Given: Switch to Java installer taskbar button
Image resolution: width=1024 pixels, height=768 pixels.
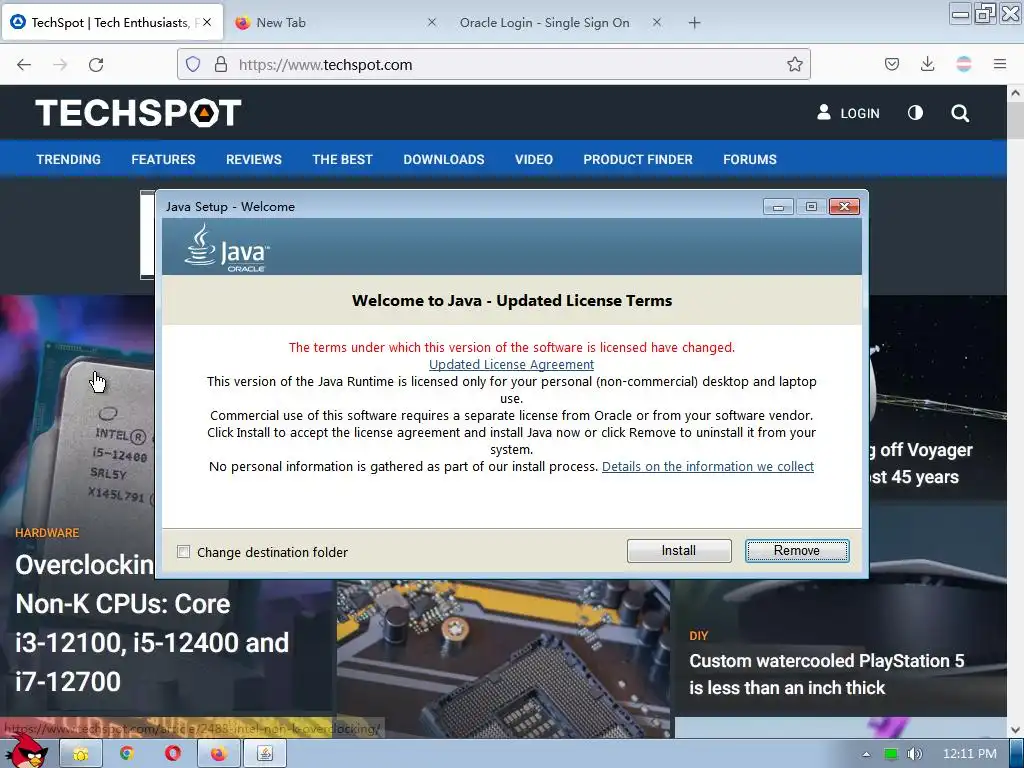Looking at the screenshot, I should pyautogui.click(x=264, y=754).
